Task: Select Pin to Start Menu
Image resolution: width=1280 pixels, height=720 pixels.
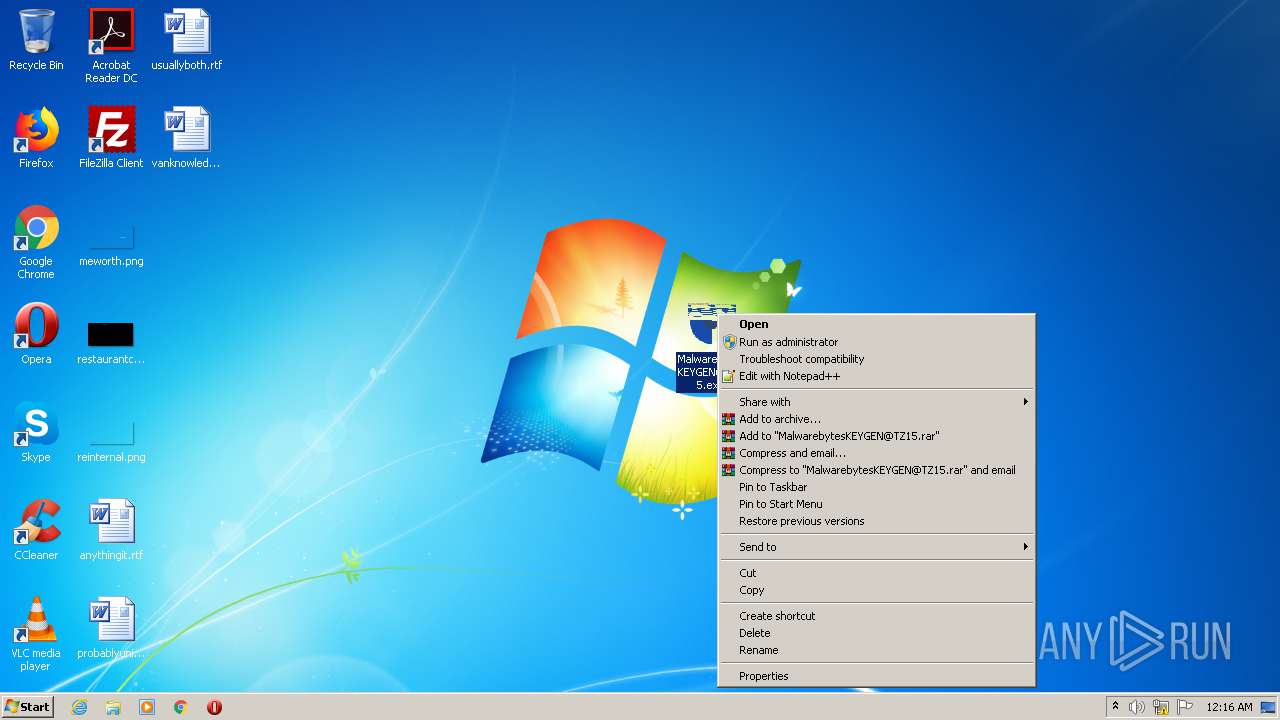Action: pos(877,504)
